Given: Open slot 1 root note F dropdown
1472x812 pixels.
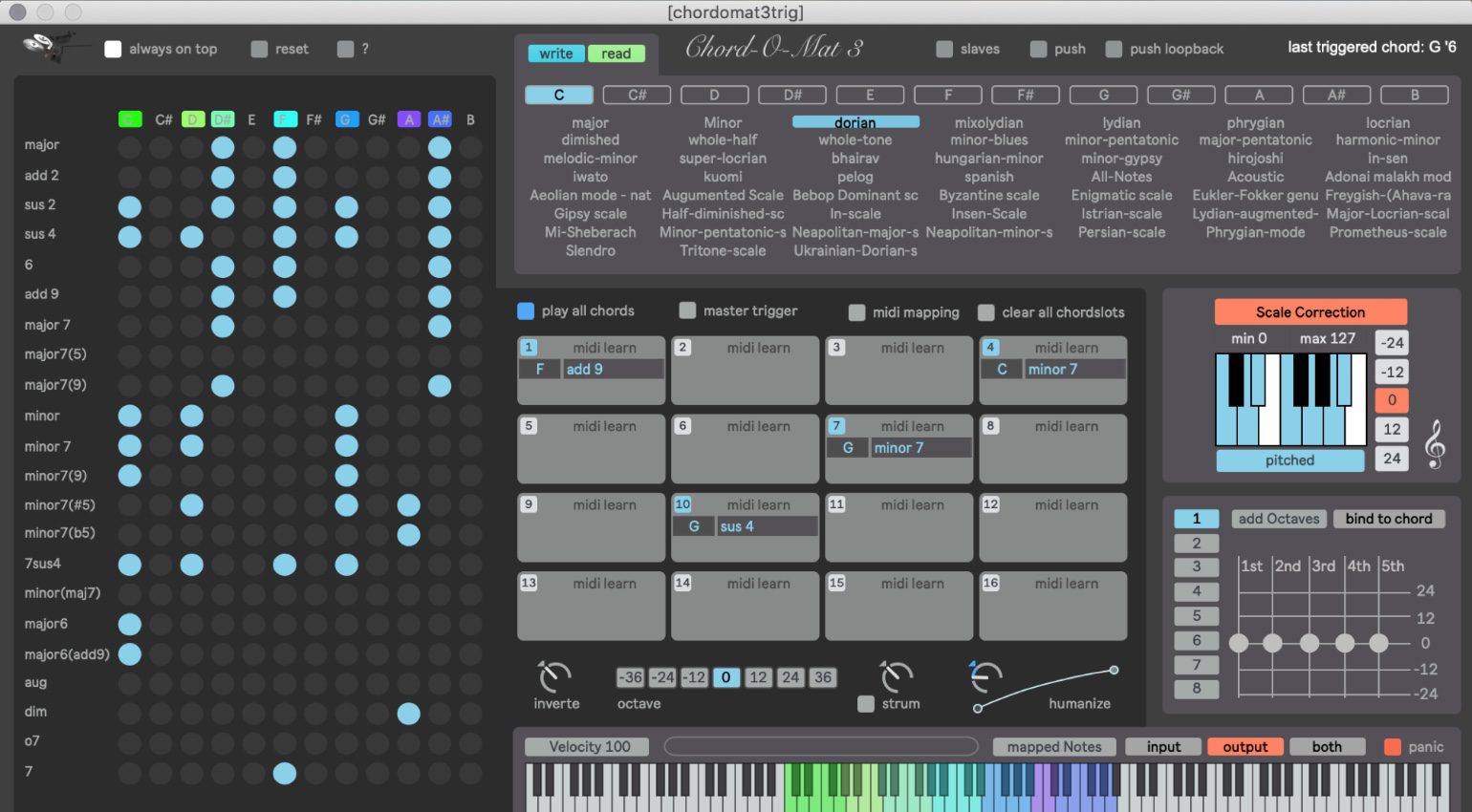Looking at the screenshot, I should click(540, 369).
